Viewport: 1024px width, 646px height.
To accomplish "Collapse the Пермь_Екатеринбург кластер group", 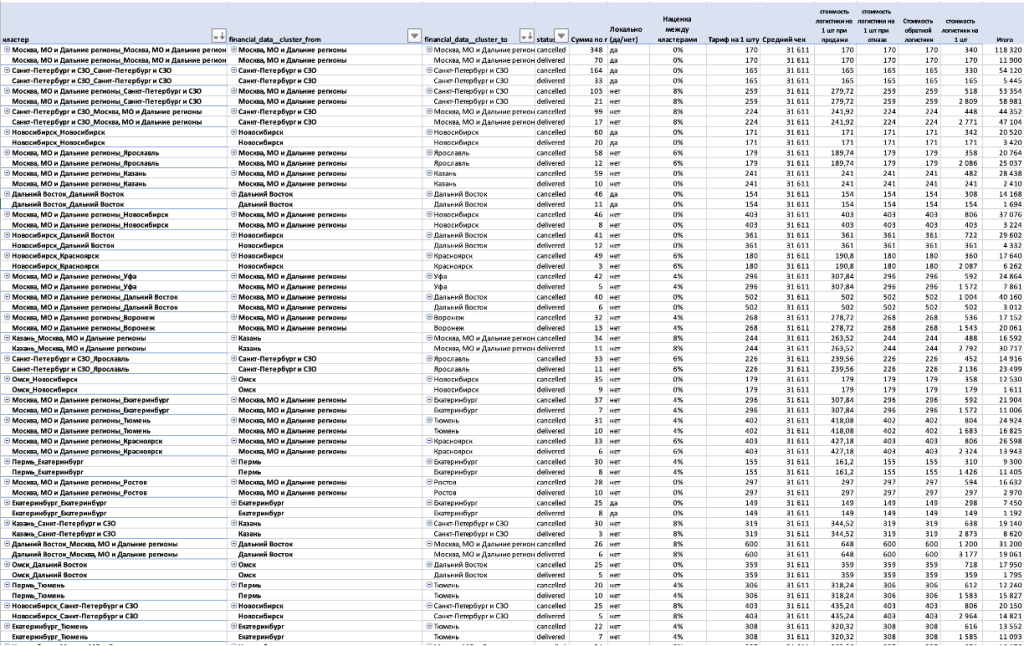I will (x=7, y=461).
